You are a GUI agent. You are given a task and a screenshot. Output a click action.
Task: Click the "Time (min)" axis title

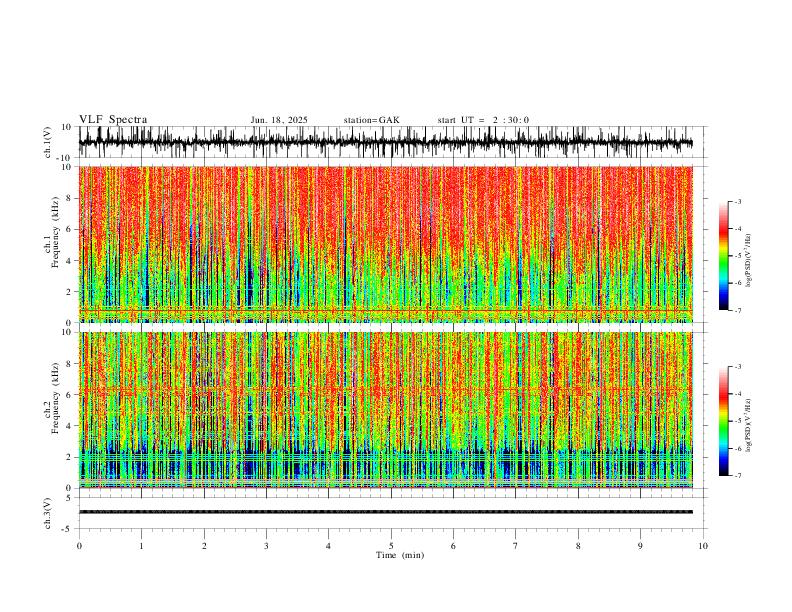pos(400,555)
